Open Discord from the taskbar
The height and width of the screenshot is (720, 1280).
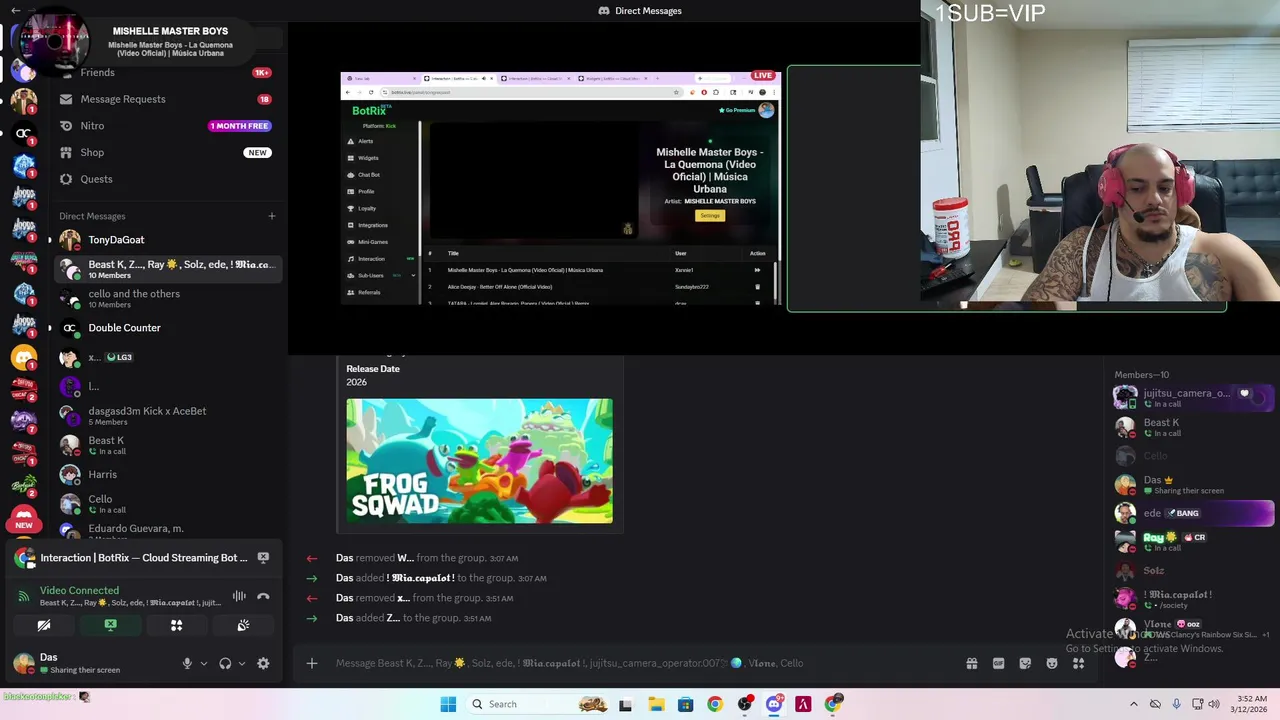(x=774, y=704)
